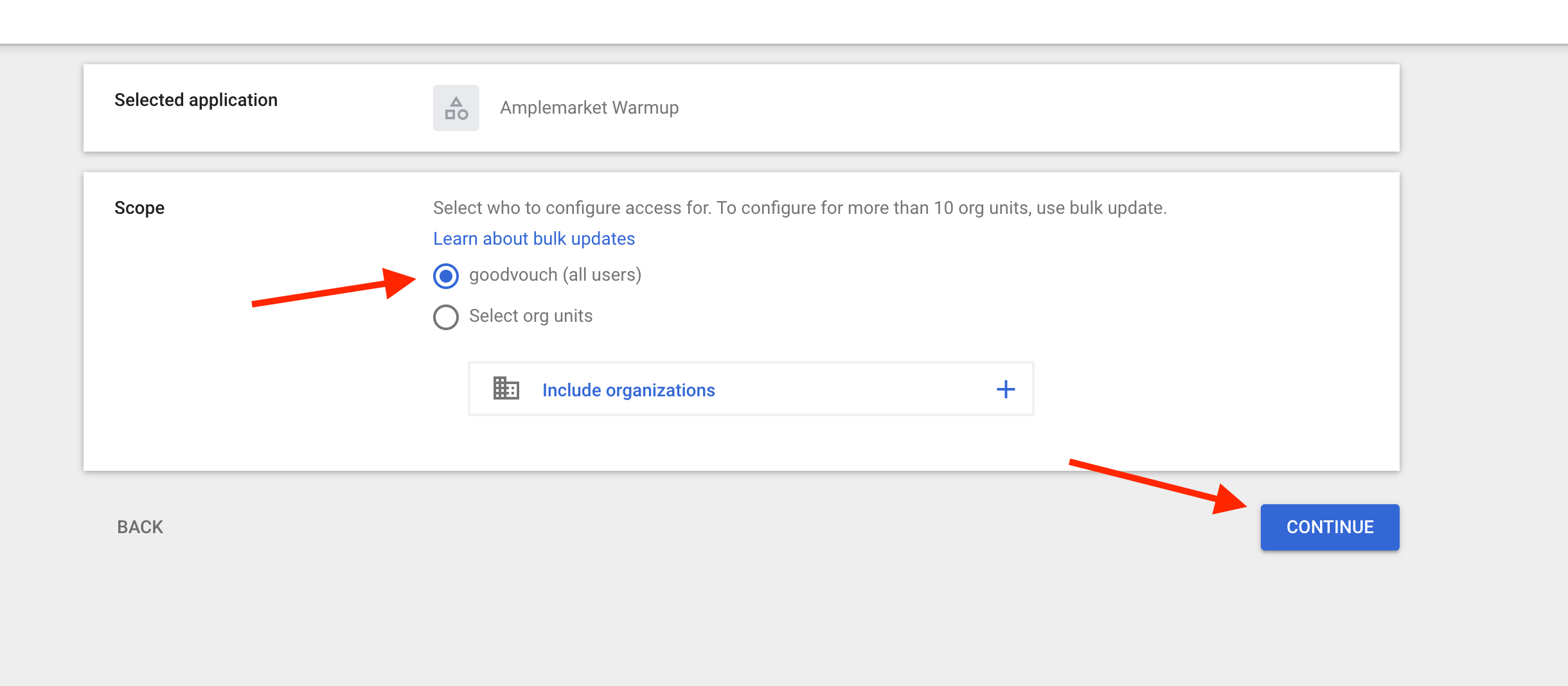The image size is (1568, 686).
Task: Click the organizations building icon
Action: pyautogui.click(x=506, y=389)
